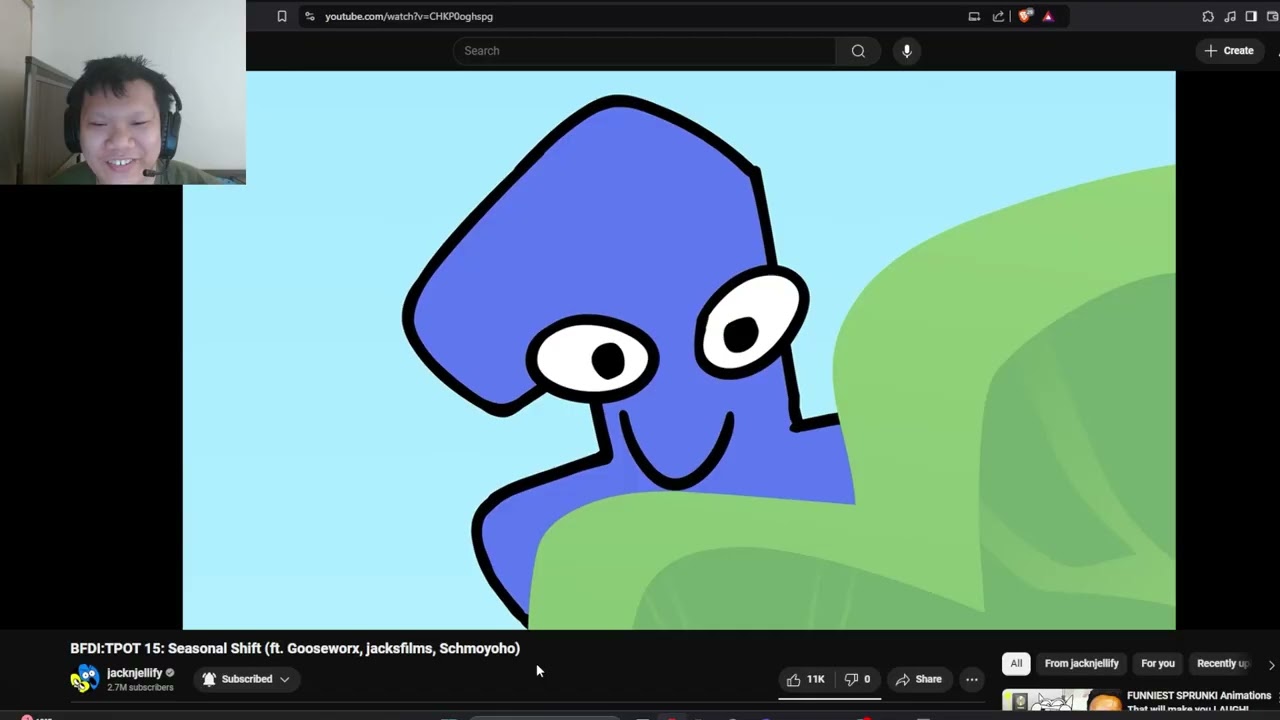The width and height of the screenshot is (1280, 720).
Task: Pause the video by clicking the player
Action: [679, 350]
